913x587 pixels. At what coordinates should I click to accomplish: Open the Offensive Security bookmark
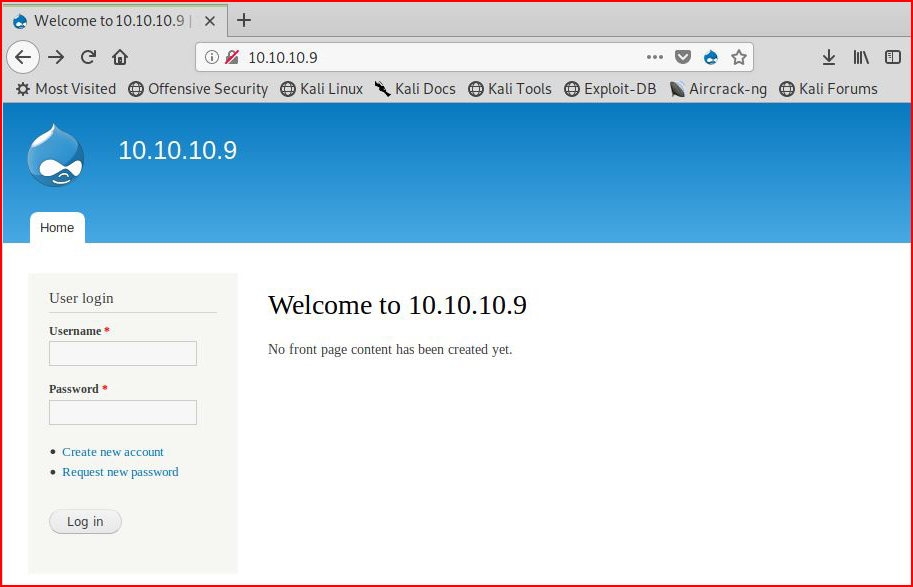point(198,89)
